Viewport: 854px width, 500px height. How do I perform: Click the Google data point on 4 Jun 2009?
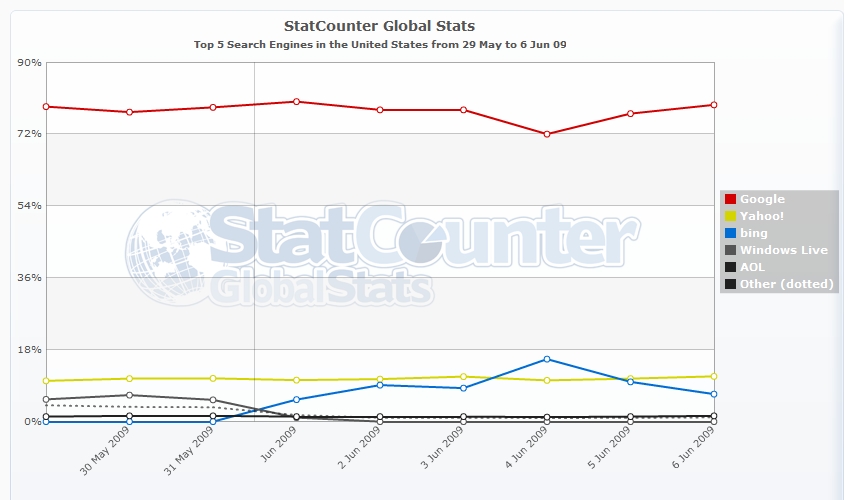[546, 134]
